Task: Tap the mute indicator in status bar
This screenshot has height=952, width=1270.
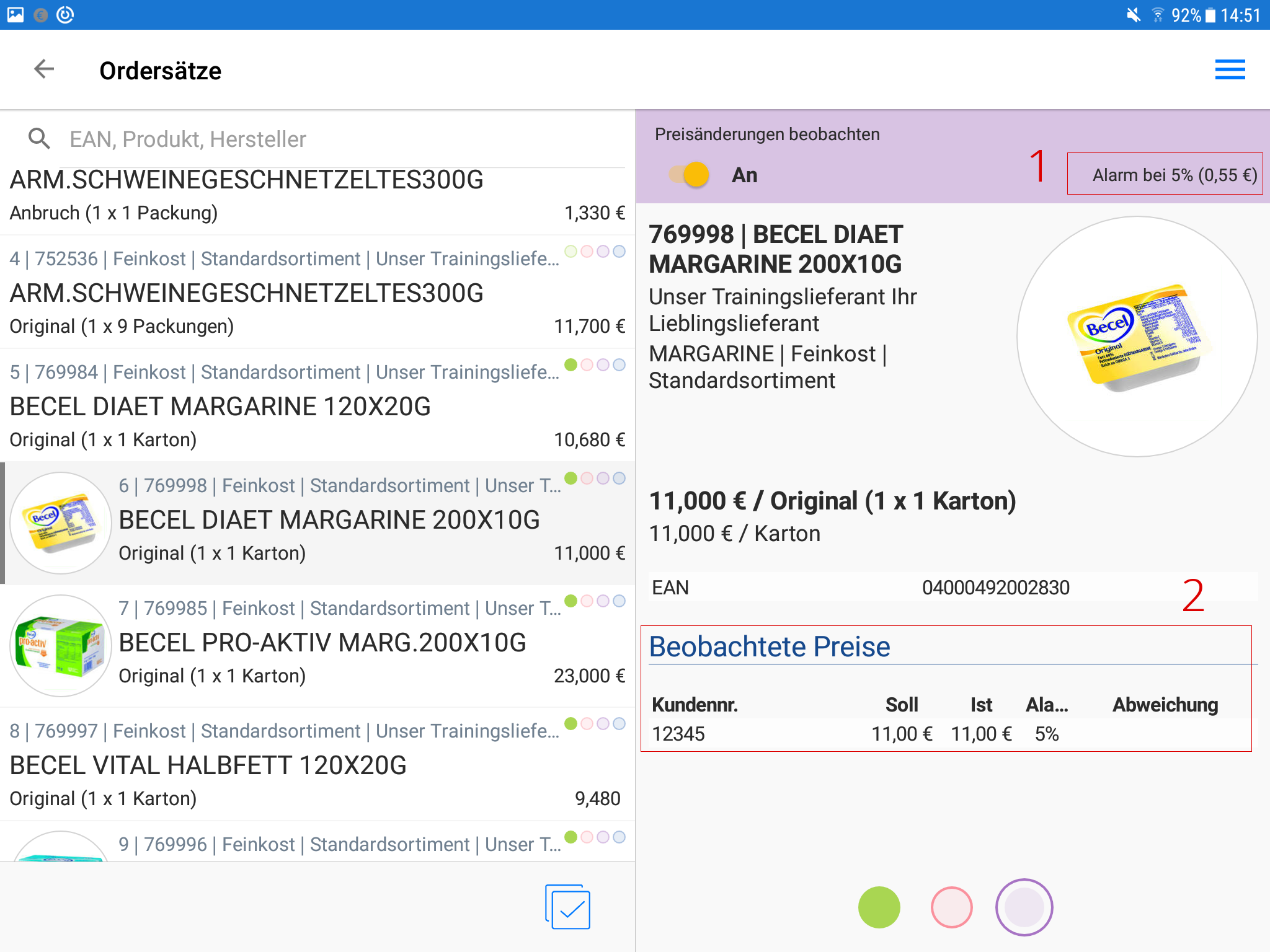Action: [x=1133, y=15]
